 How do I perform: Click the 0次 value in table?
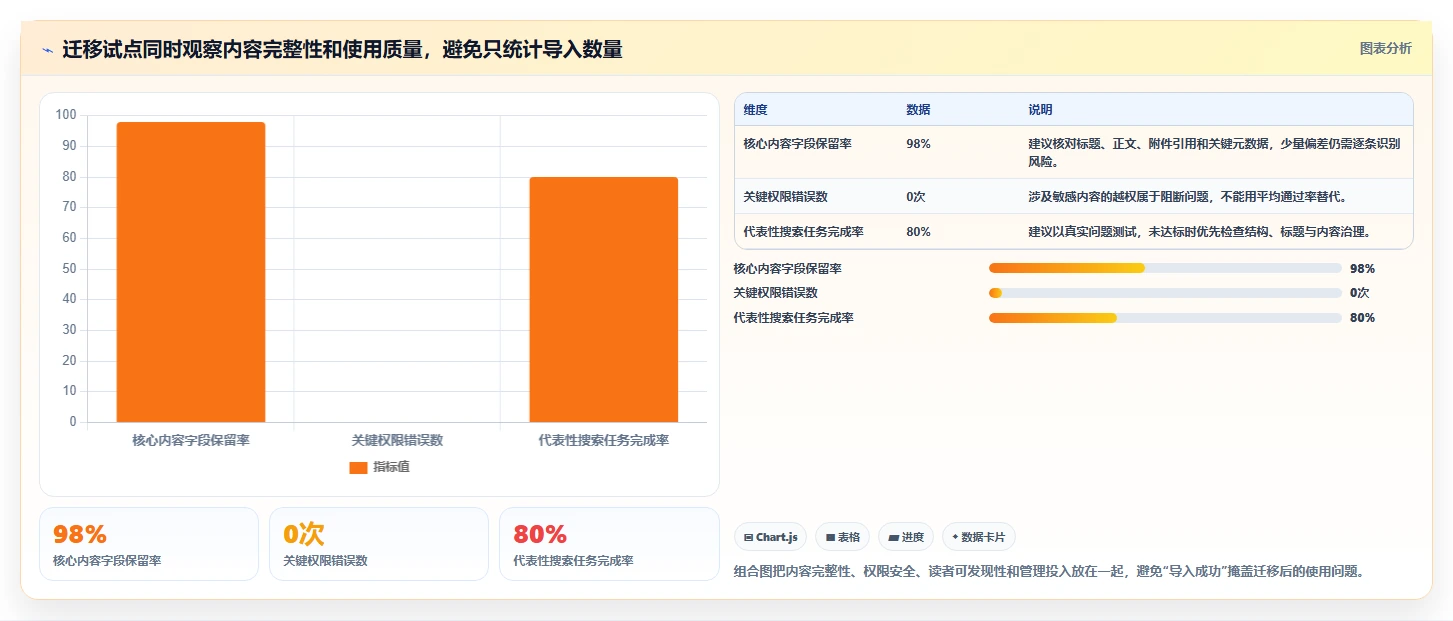click(x=916, y=197)
